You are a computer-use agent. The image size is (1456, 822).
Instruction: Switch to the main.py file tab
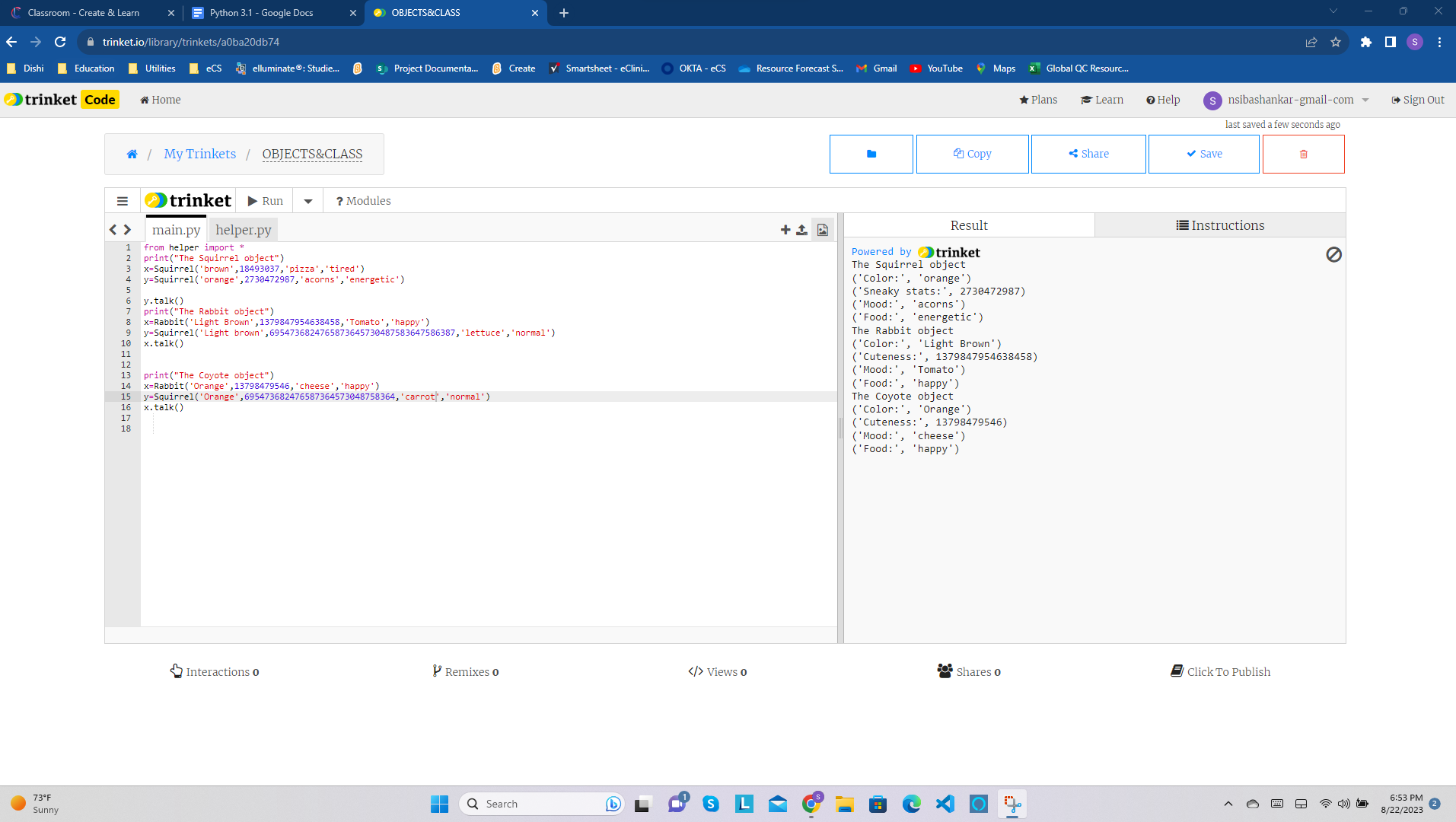(176, 230)
